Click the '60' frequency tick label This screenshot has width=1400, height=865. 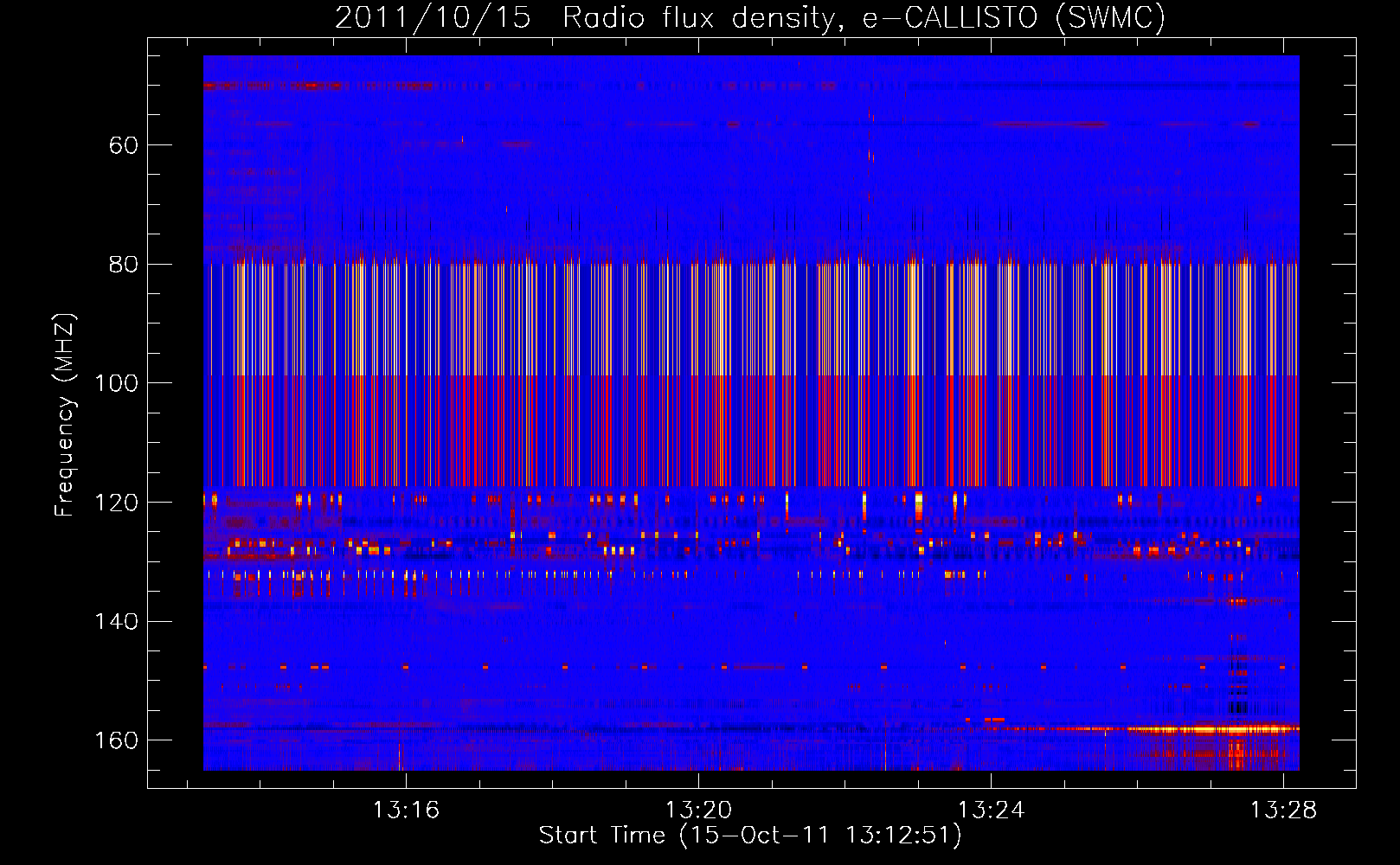point(123,145)
